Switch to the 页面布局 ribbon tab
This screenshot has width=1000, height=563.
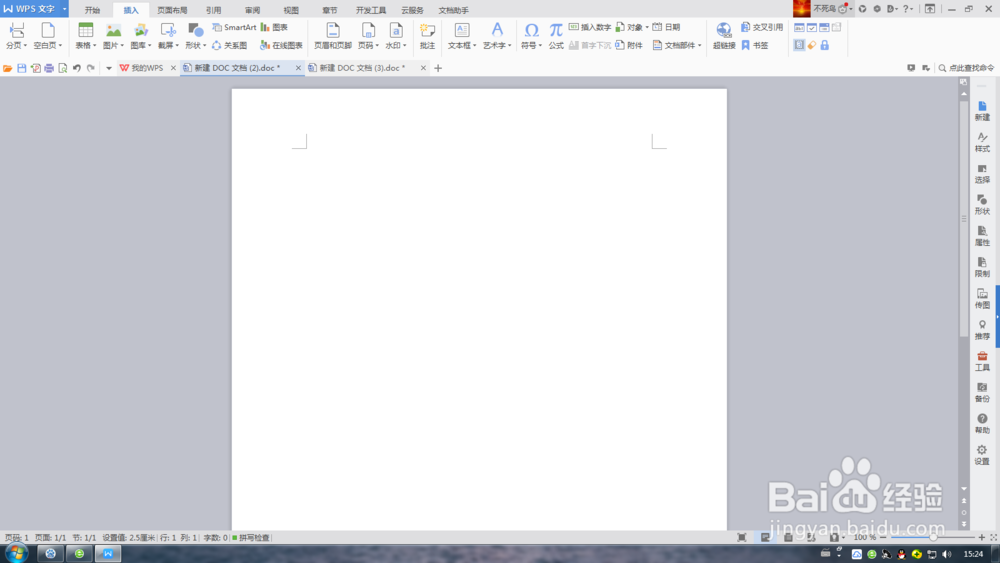point(172,10)
